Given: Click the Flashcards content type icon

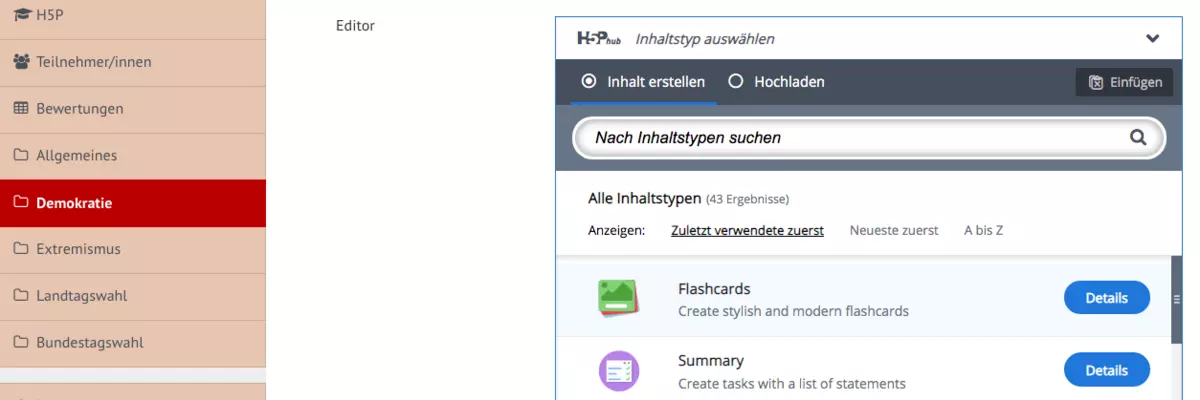Looking at the screenshot, I should [x=618, y=298].
